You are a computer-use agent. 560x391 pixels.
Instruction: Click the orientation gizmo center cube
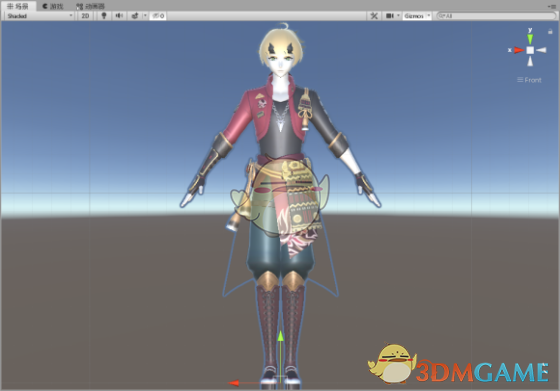point(530,50)
